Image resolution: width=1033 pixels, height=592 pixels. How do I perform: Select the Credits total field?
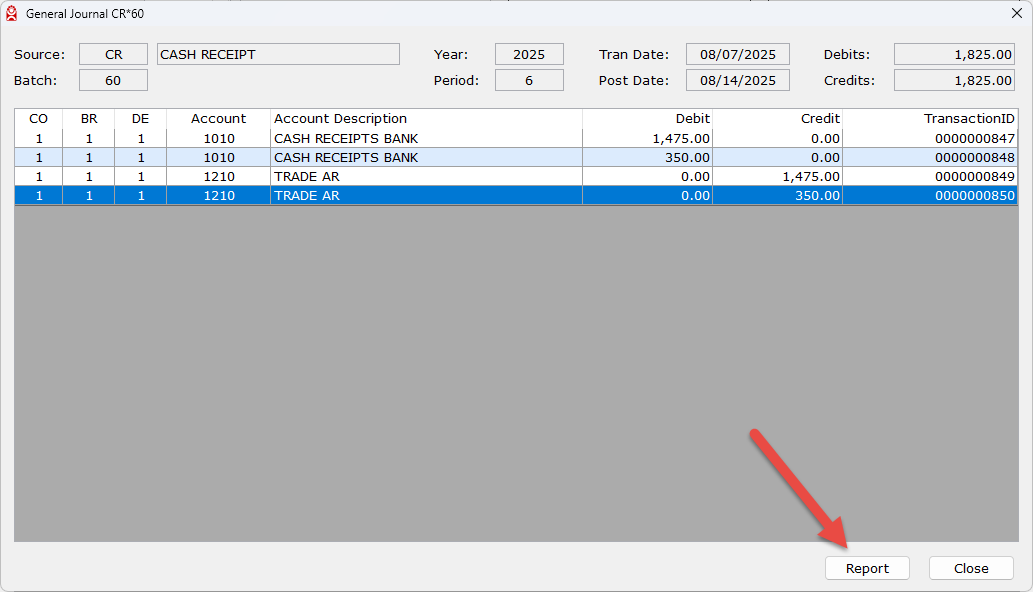(954, 80)
